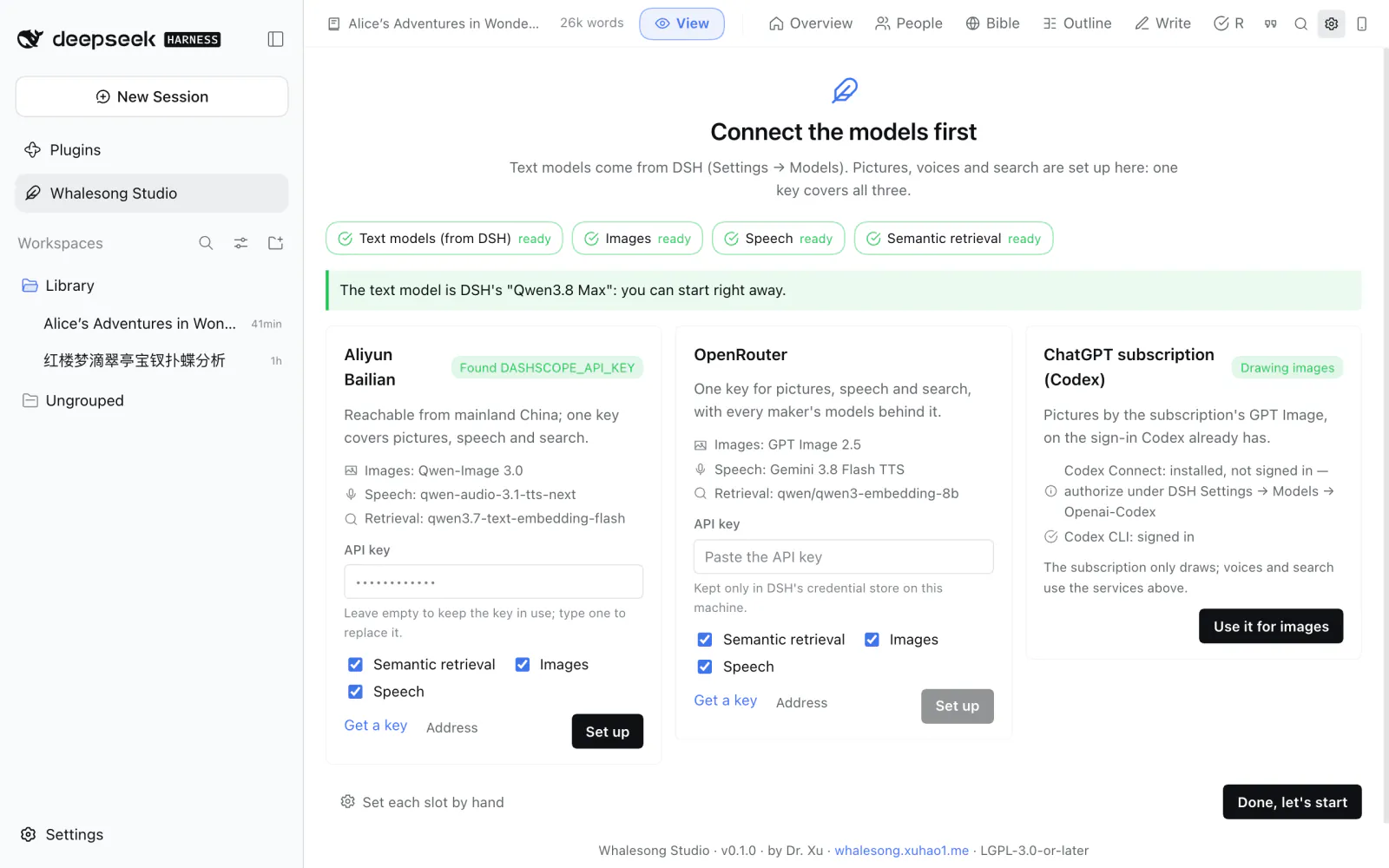1389x868 pixels.
Task: Open the top toolbar gear settings icon
Action: (1331, 23)
